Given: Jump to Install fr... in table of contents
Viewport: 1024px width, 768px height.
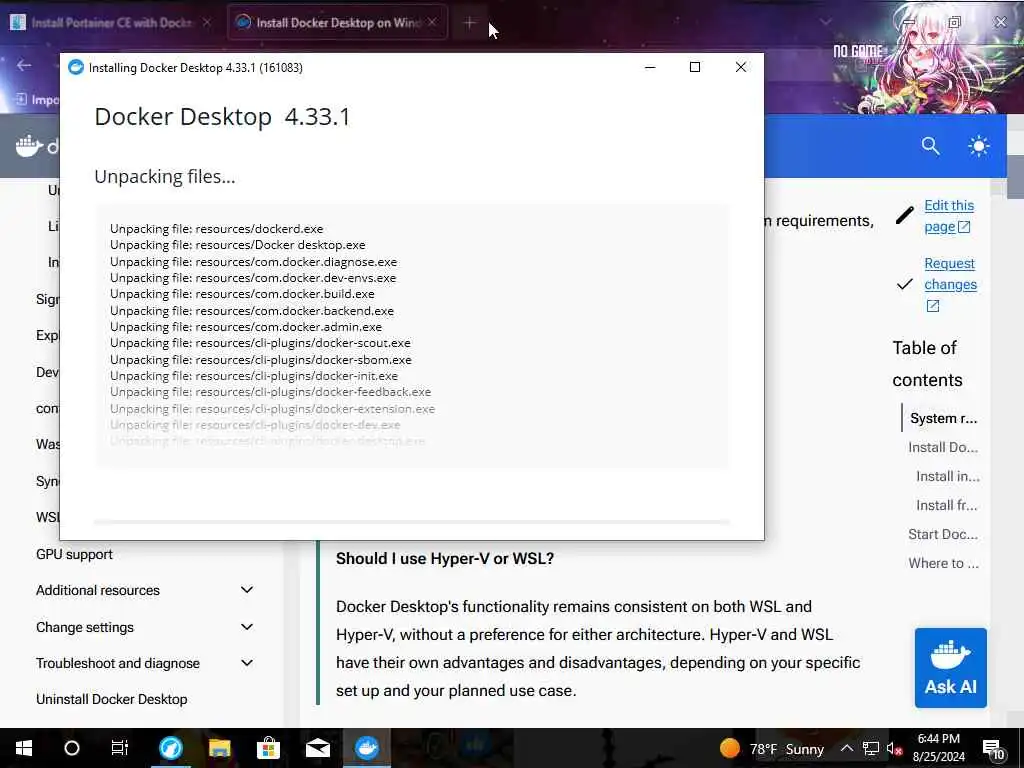Looking at the screenshot, I should (x=947, y=505).
